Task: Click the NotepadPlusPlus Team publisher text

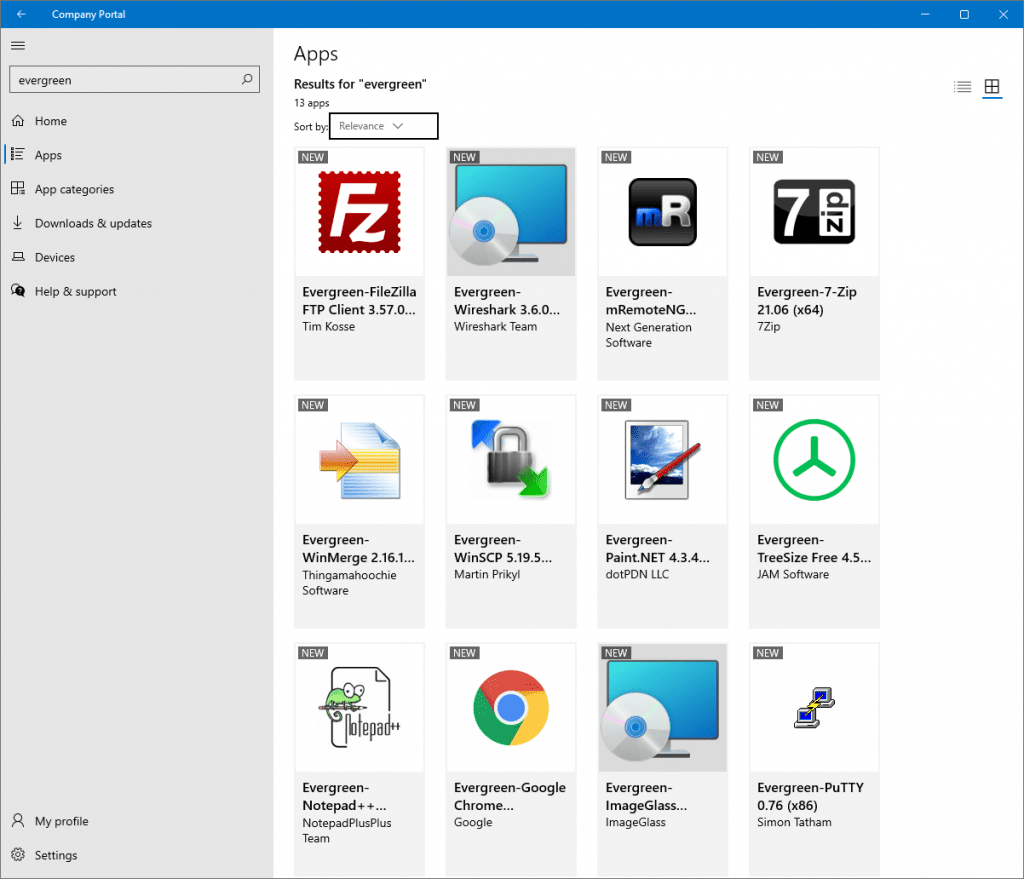Action: (x=347, y=831)
